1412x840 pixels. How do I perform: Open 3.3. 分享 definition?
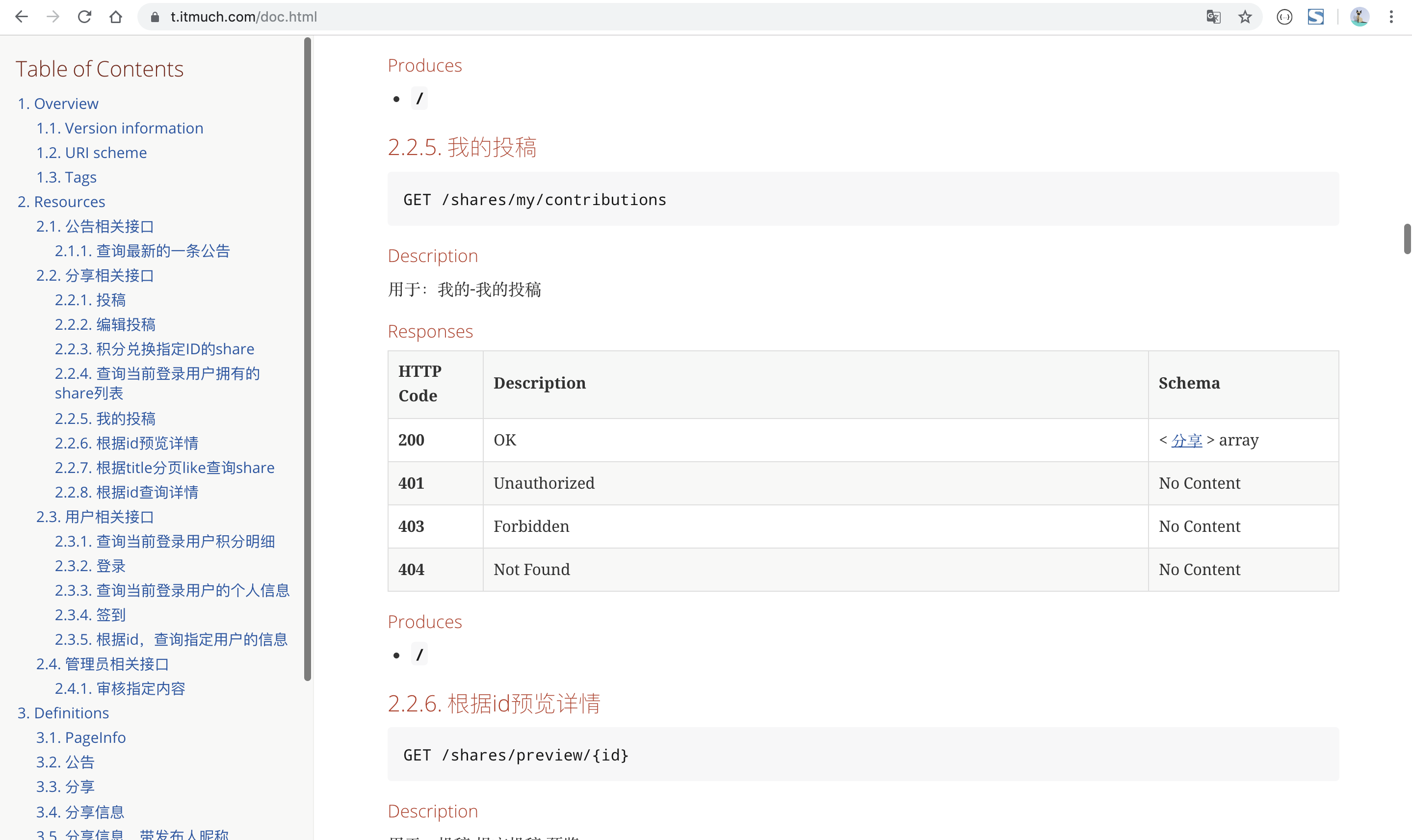(x=65, y=786)
